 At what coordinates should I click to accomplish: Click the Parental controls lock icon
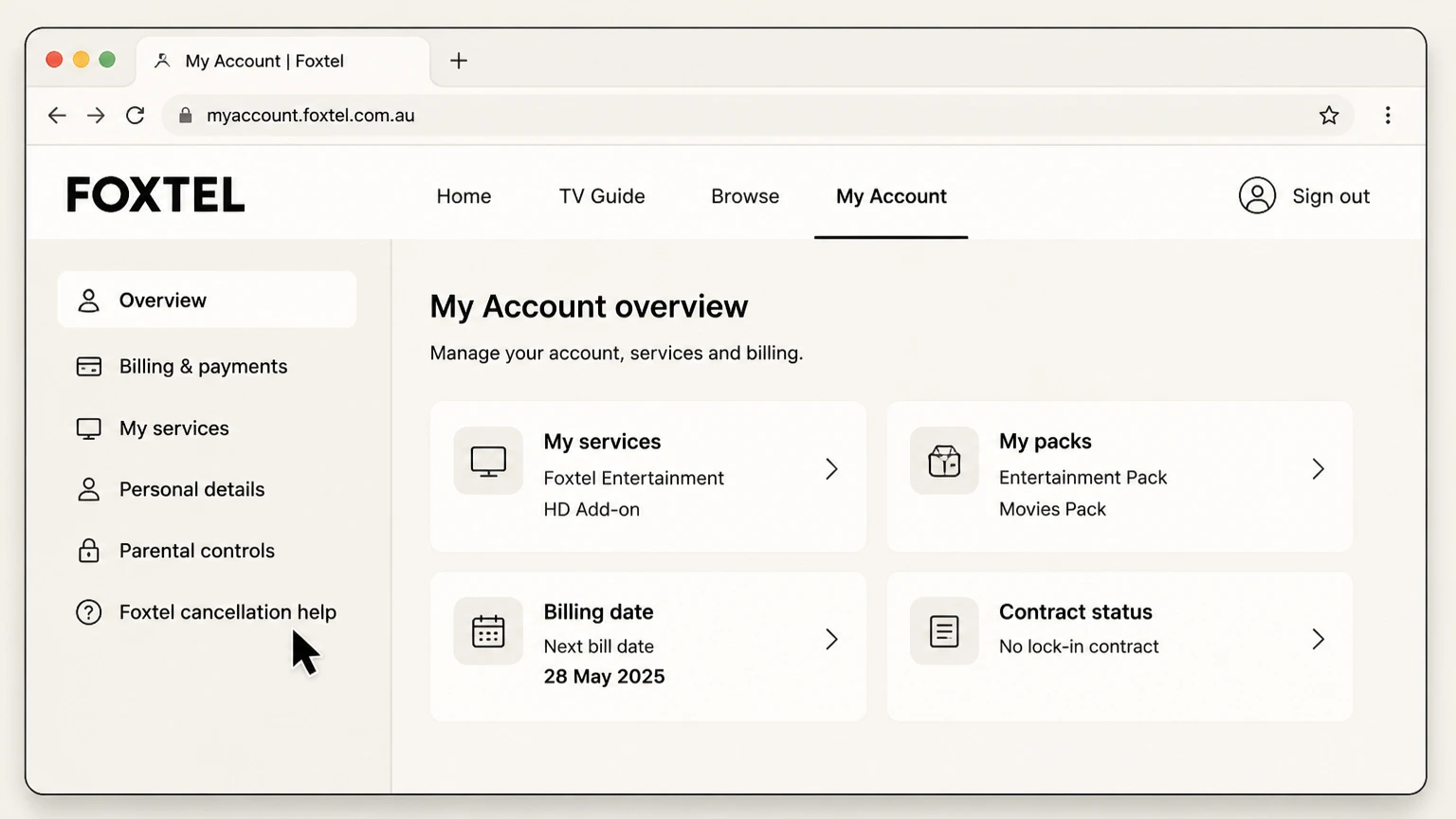click(88, 551)
